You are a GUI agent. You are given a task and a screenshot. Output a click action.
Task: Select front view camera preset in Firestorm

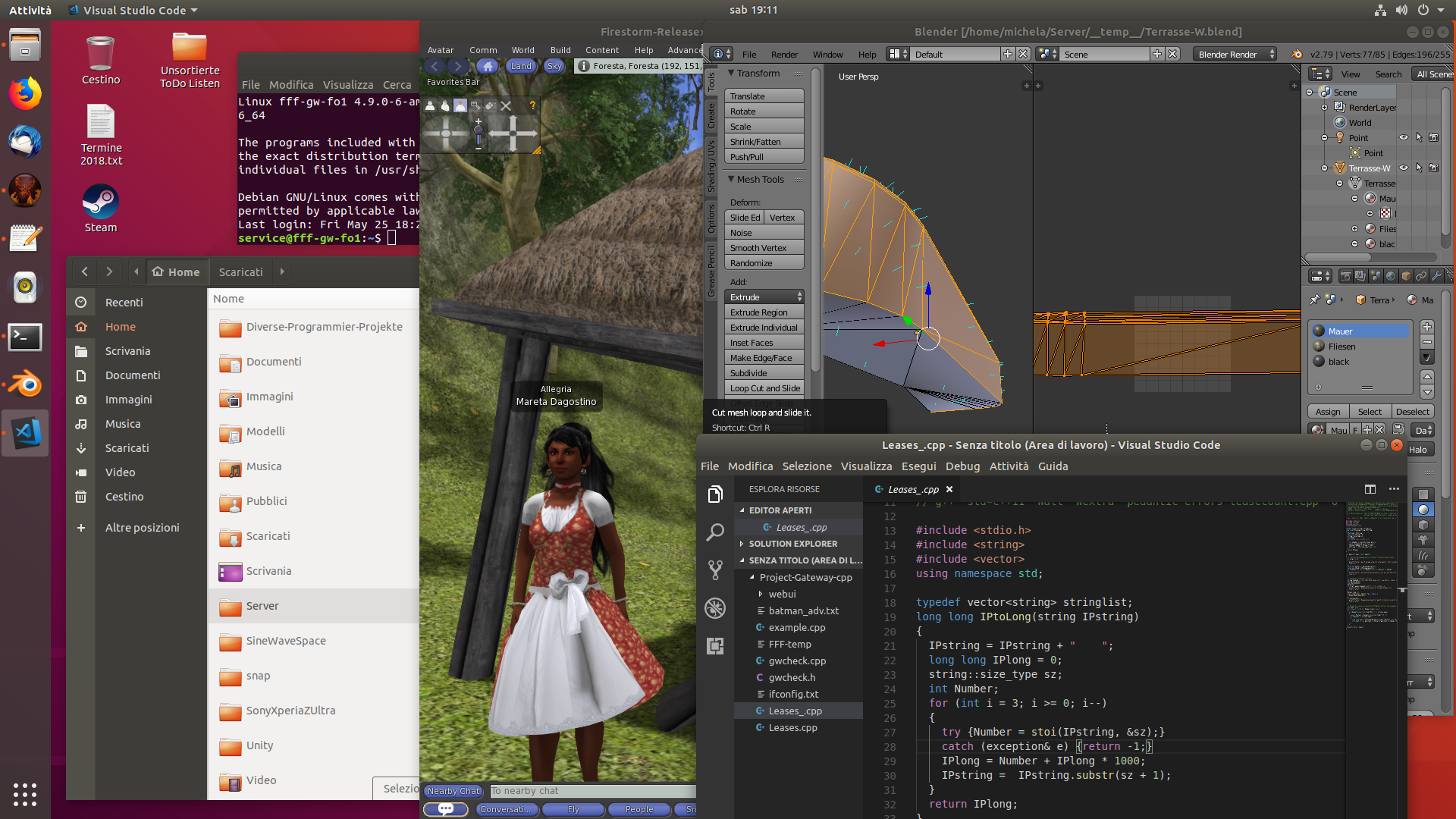point(430,105)
